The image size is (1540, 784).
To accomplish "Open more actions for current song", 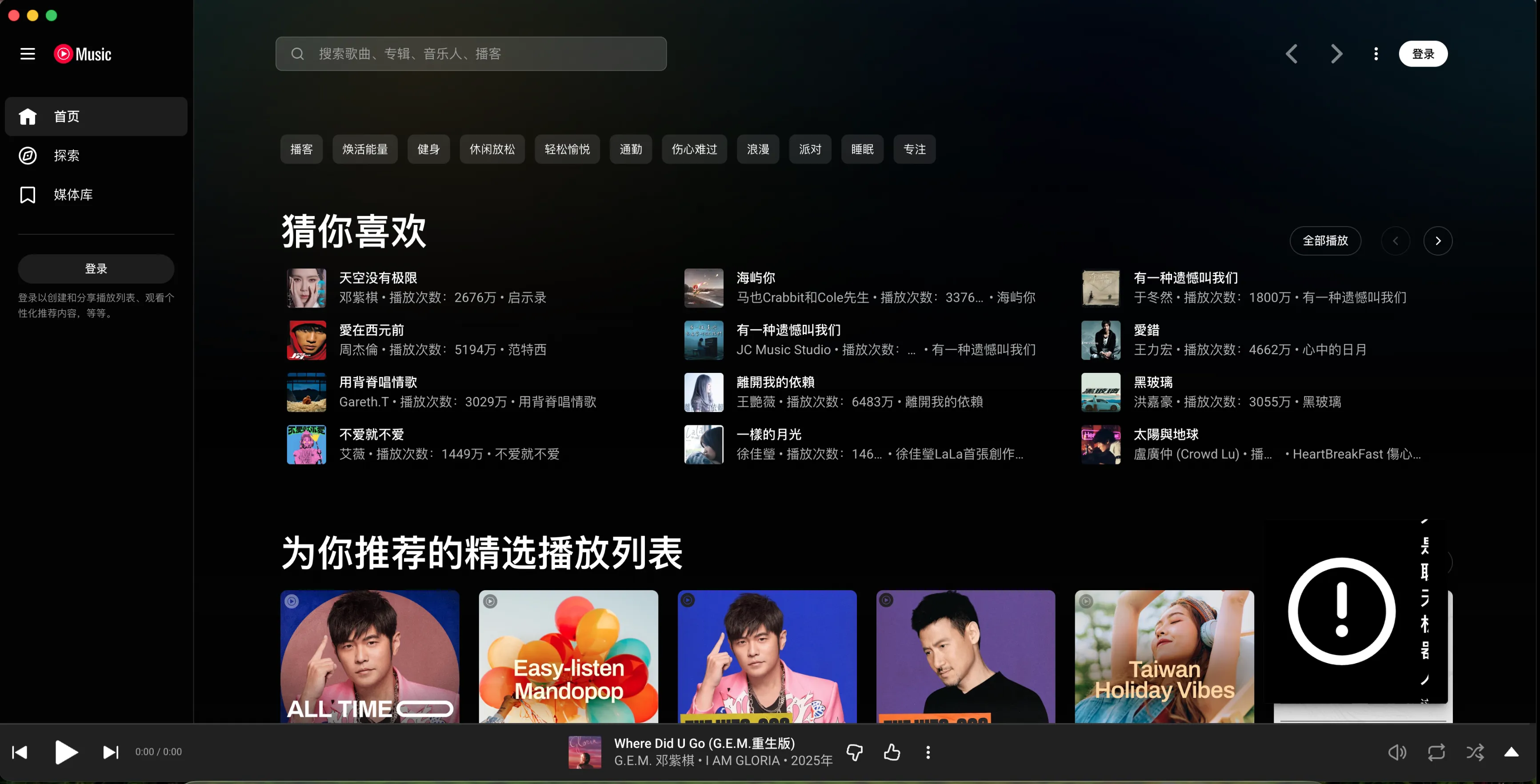I will click(x=928, y=752).
